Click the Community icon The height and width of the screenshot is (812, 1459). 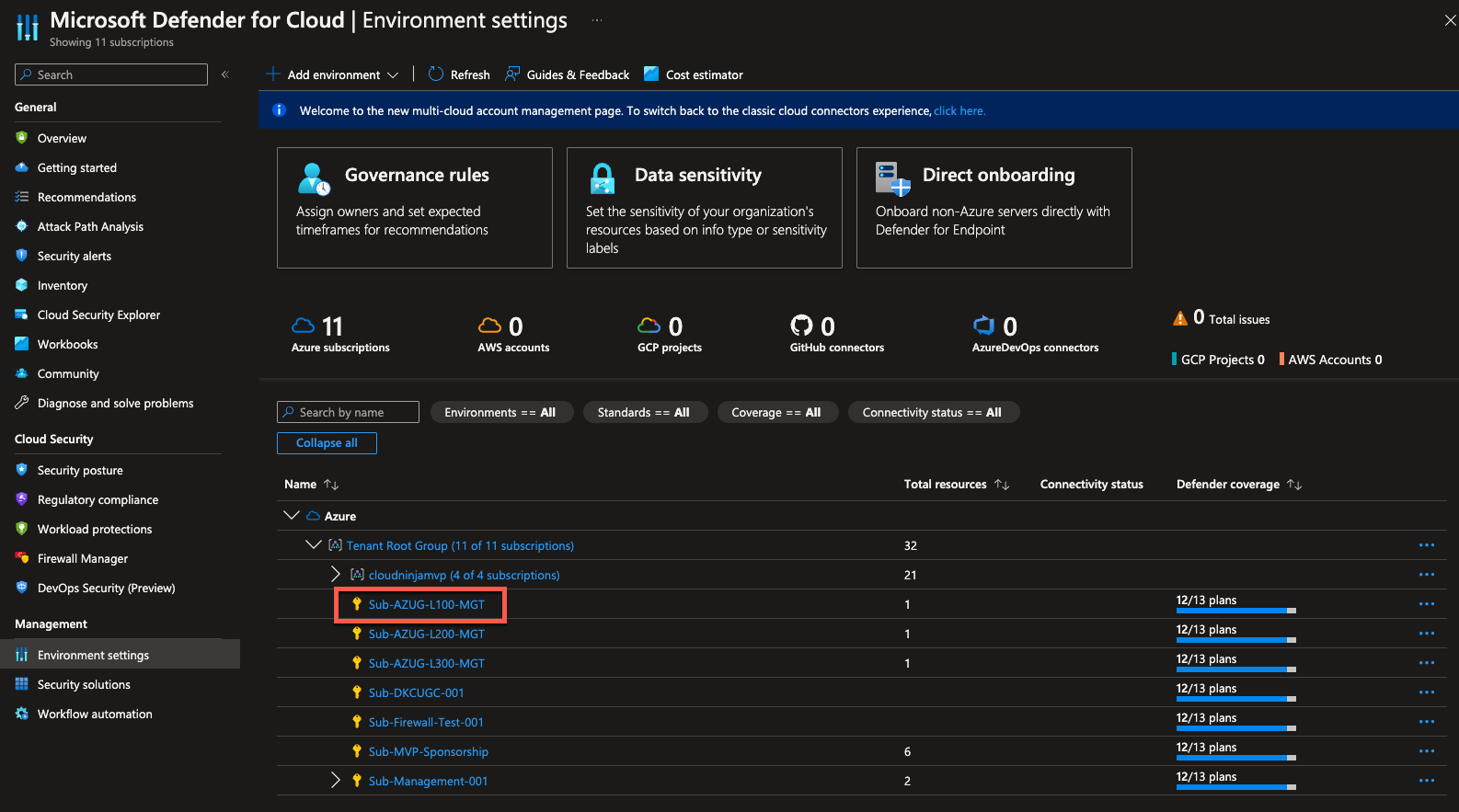[22, 373]
